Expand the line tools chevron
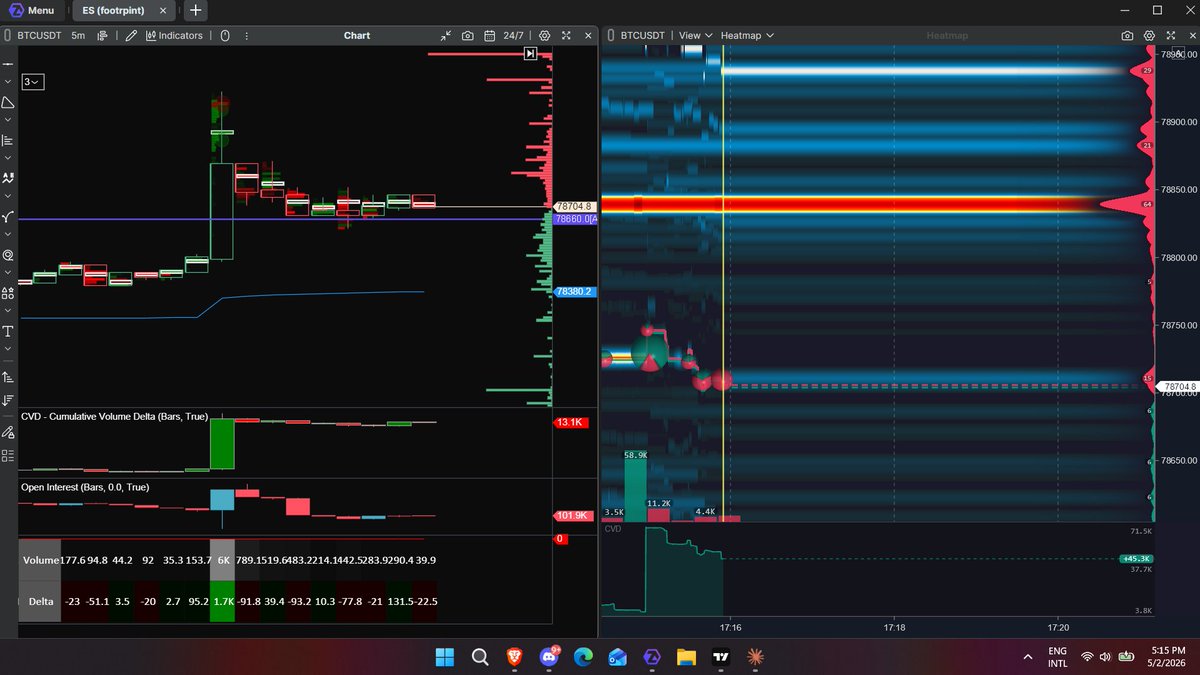Viewport: 1200px width, 675px height. [8, 82]
